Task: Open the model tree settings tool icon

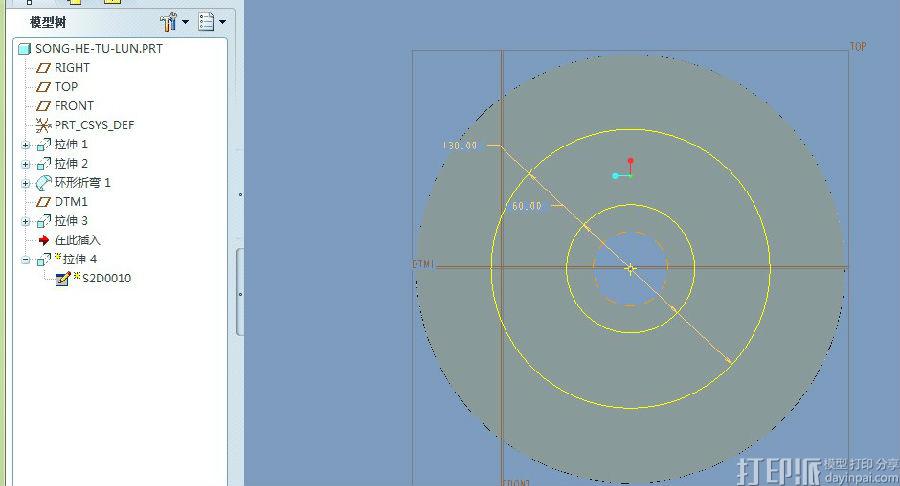Action: pos(168,21)
